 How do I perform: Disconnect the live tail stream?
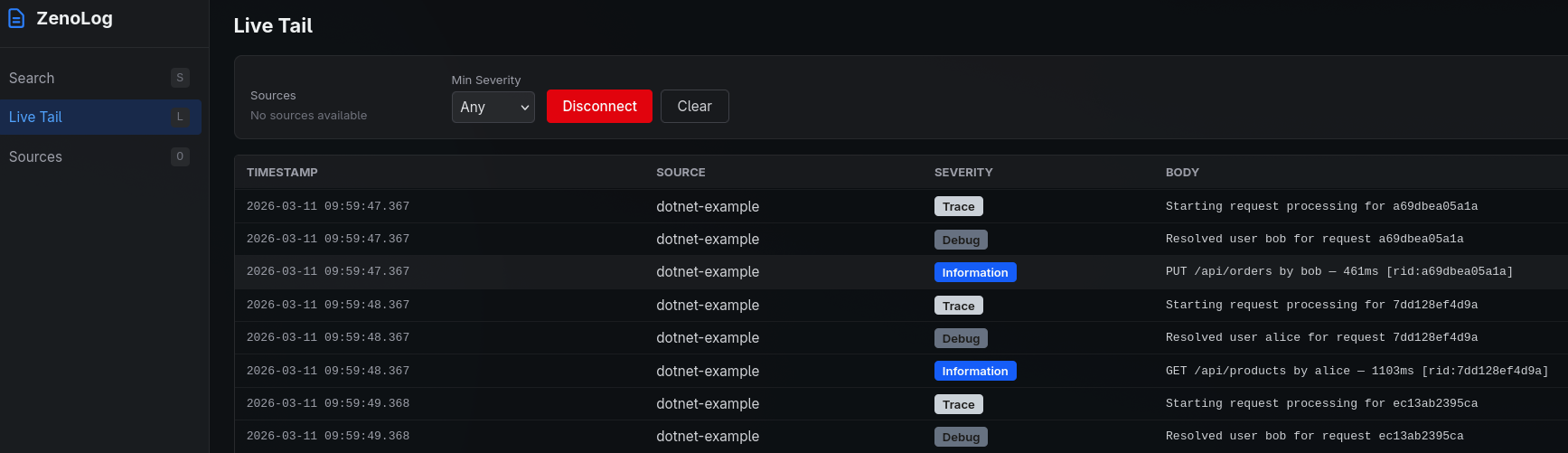click(x=599, y=106)
